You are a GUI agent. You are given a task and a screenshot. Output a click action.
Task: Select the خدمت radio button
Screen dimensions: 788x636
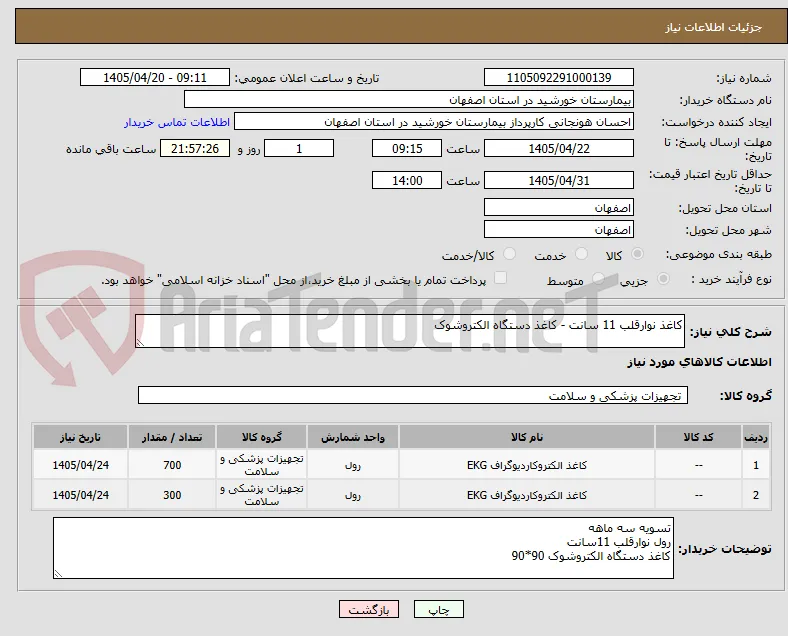coord(581,254)
